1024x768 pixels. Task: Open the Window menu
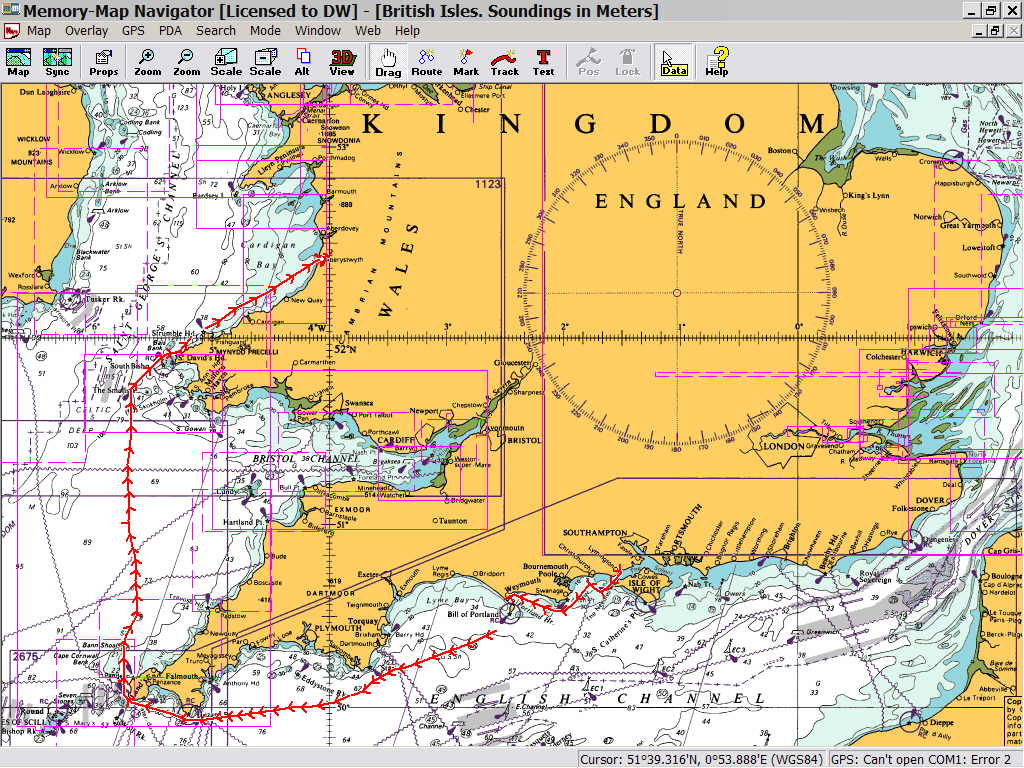coord(317,31)
